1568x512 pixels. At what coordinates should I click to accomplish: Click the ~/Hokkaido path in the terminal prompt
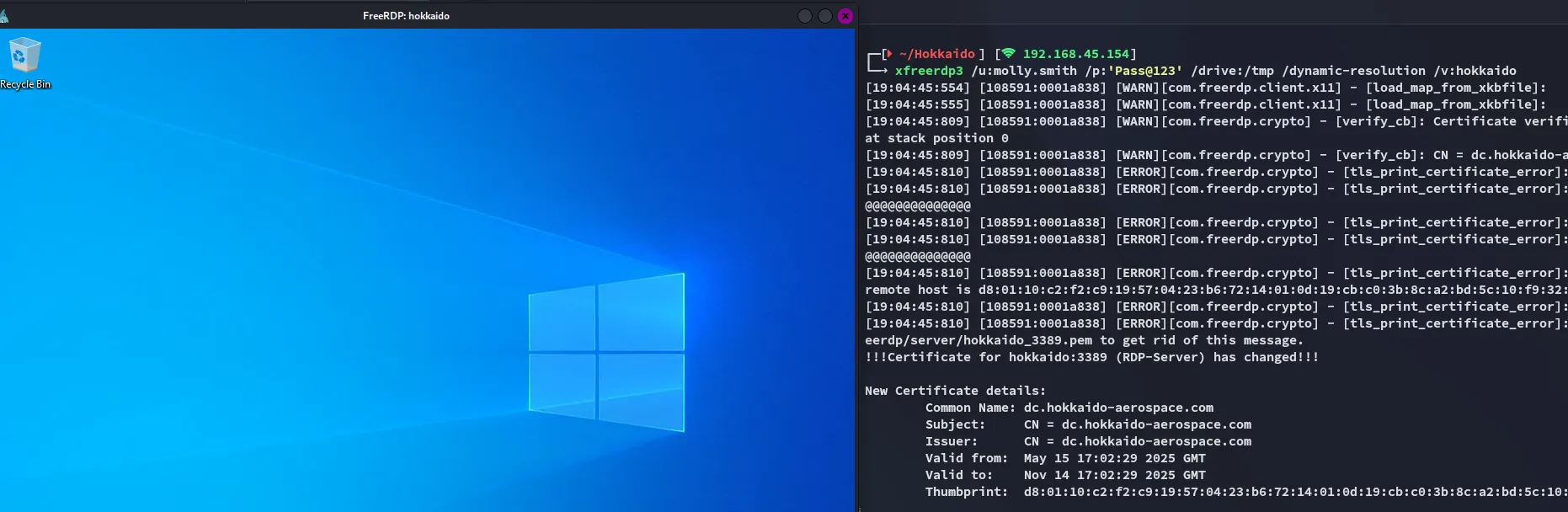(x=936, y=54)
